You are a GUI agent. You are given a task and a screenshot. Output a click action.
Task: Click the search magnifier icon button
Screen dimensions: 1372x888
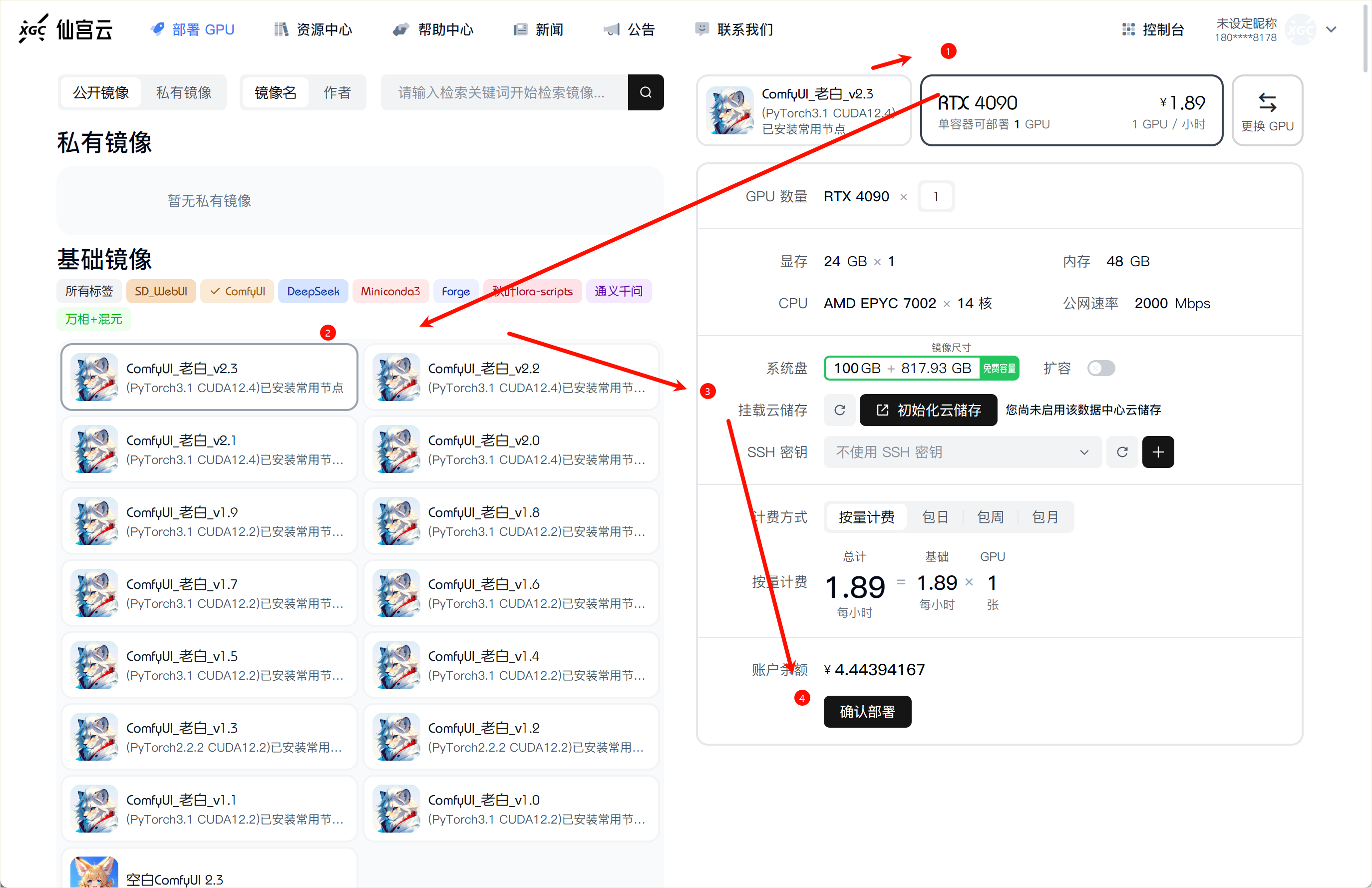pos(645,92)
